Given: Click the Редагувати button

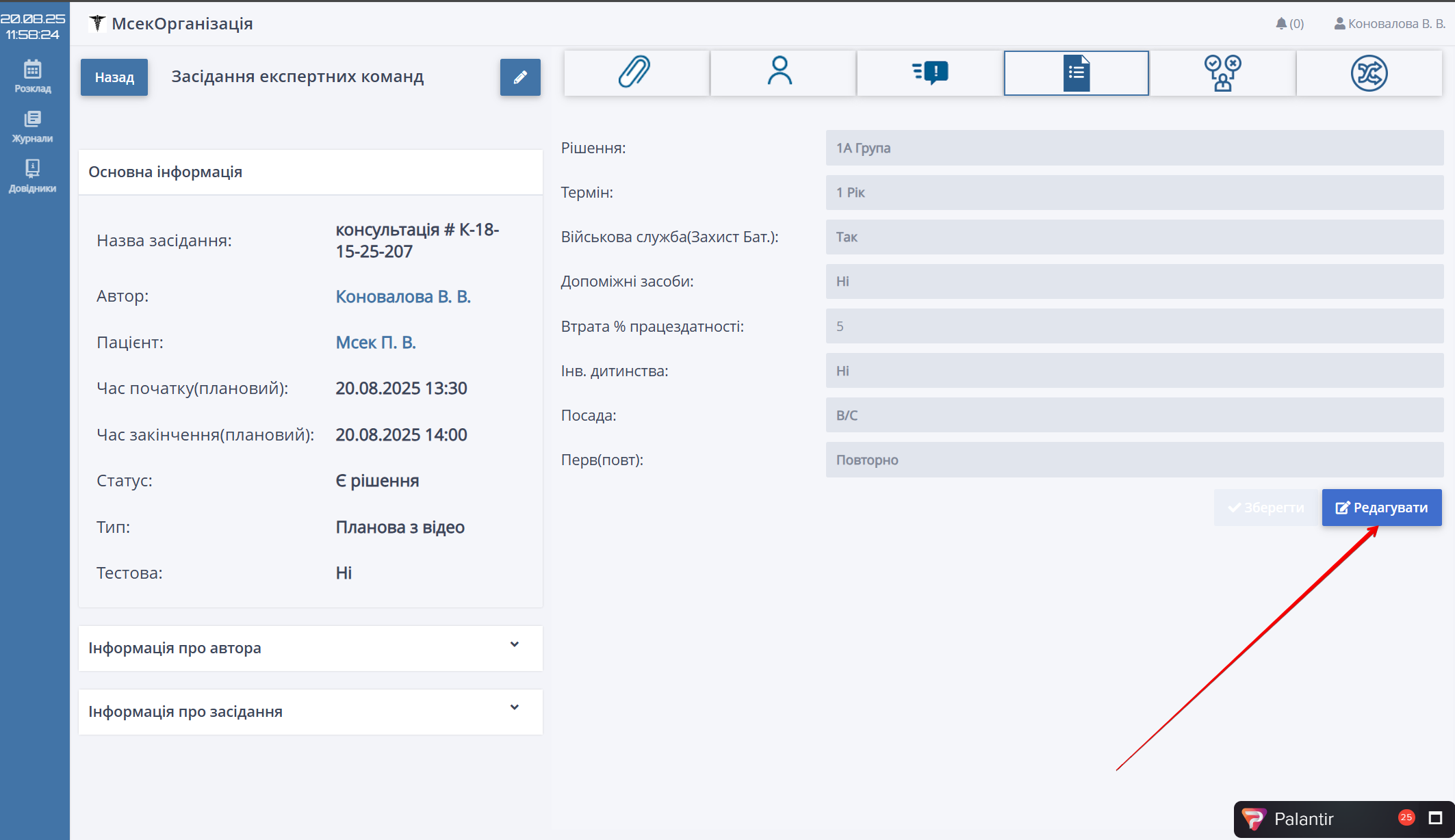Looking at the screenshot, I should pyautogui.click(x=1381, y=508).
